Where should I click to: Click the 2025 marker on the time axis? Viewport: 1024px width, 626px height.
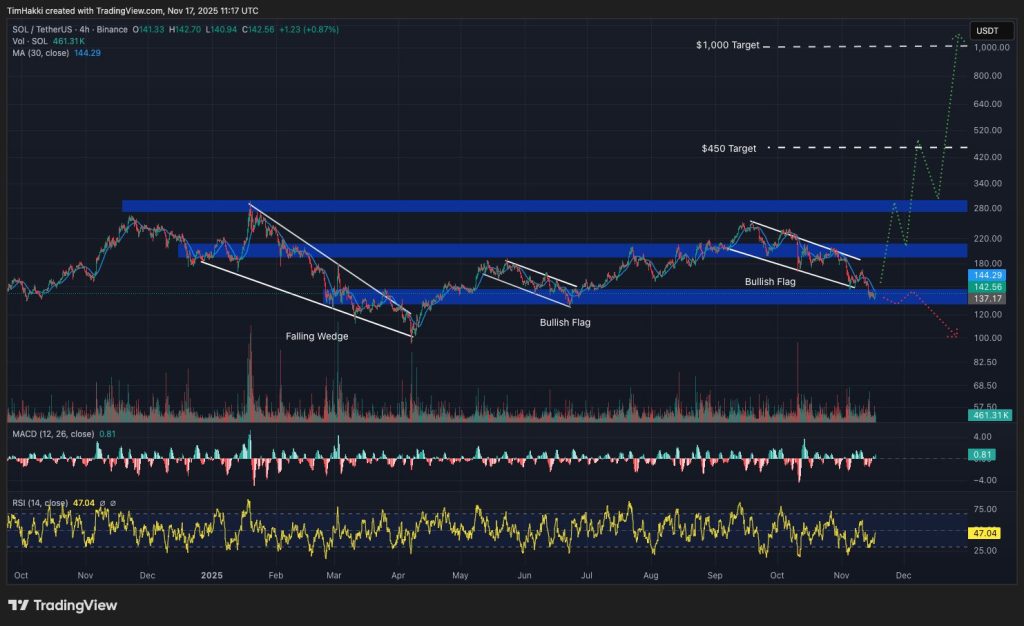212,576
